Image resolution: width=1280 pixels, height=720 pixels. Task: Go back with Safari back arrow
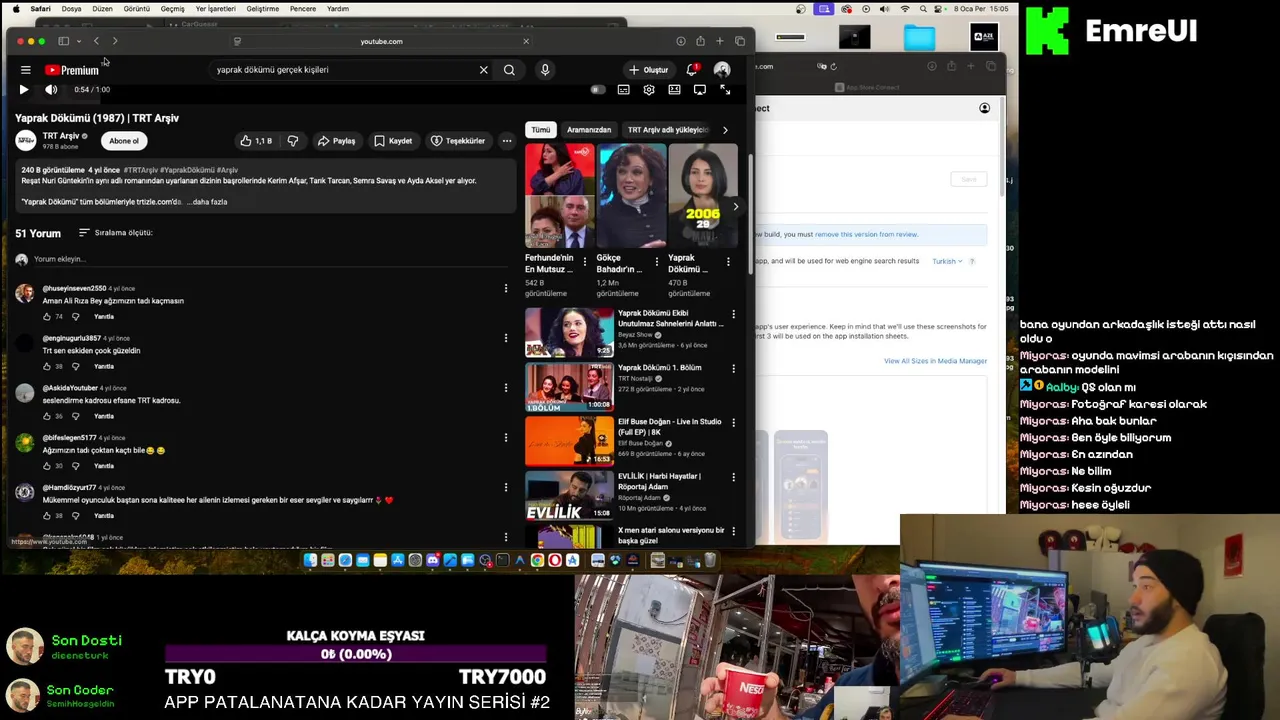click(x=96, y=41)
